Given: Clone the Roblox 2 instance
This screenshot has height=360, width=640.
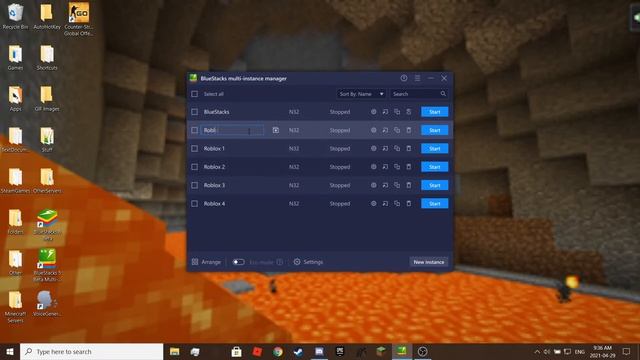Looking at the screenshot, I should click(397, 167).
